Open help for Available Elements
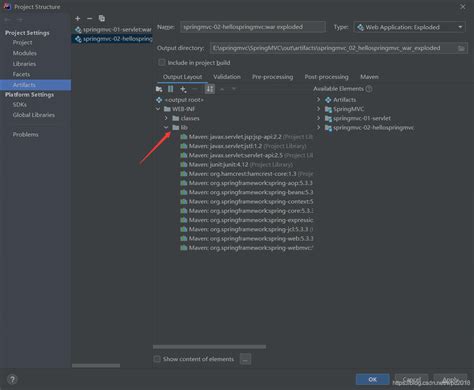The height and width of the screenshot is (390, 474). click(x=369, y=89)
